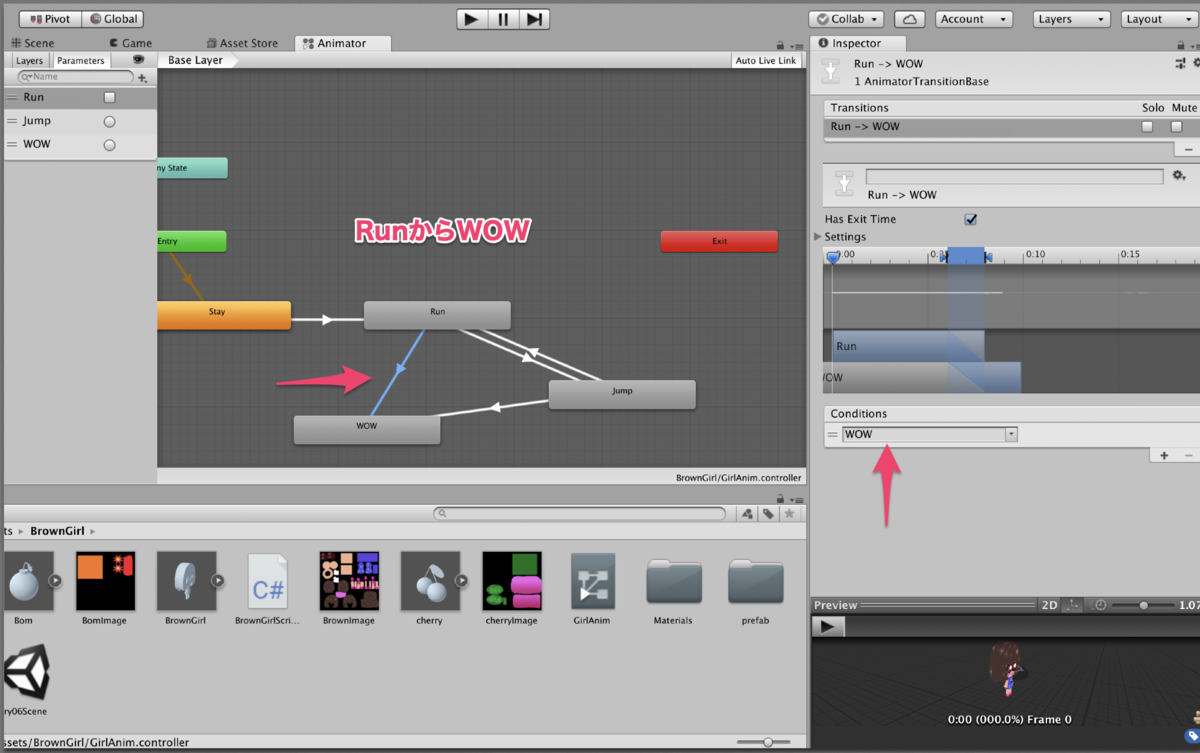
Task: Open the Layers tab in Animator panel
Action: pos(29,61)
